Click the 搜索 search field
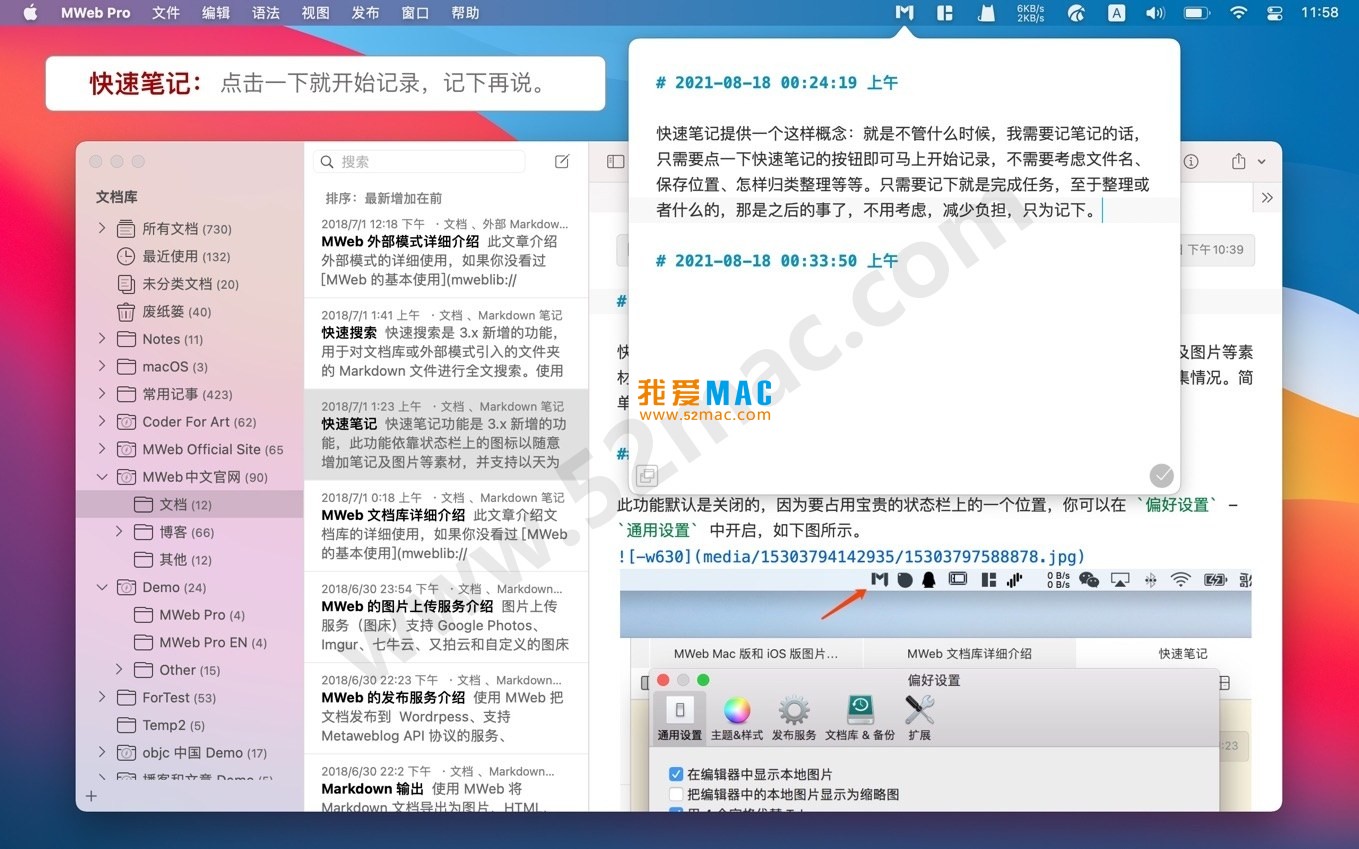 coord(419,161)
